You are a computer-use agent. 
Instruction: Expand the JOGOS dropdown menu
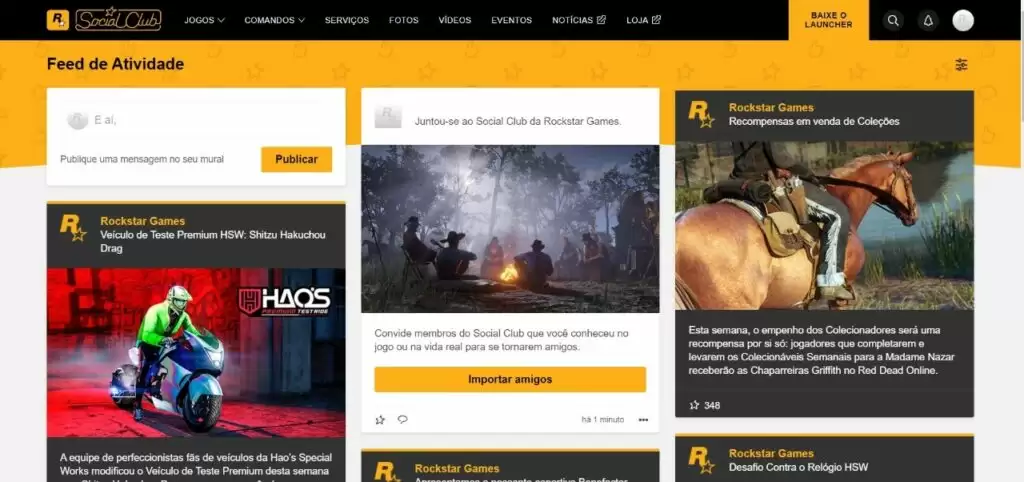tap(204, 20)
